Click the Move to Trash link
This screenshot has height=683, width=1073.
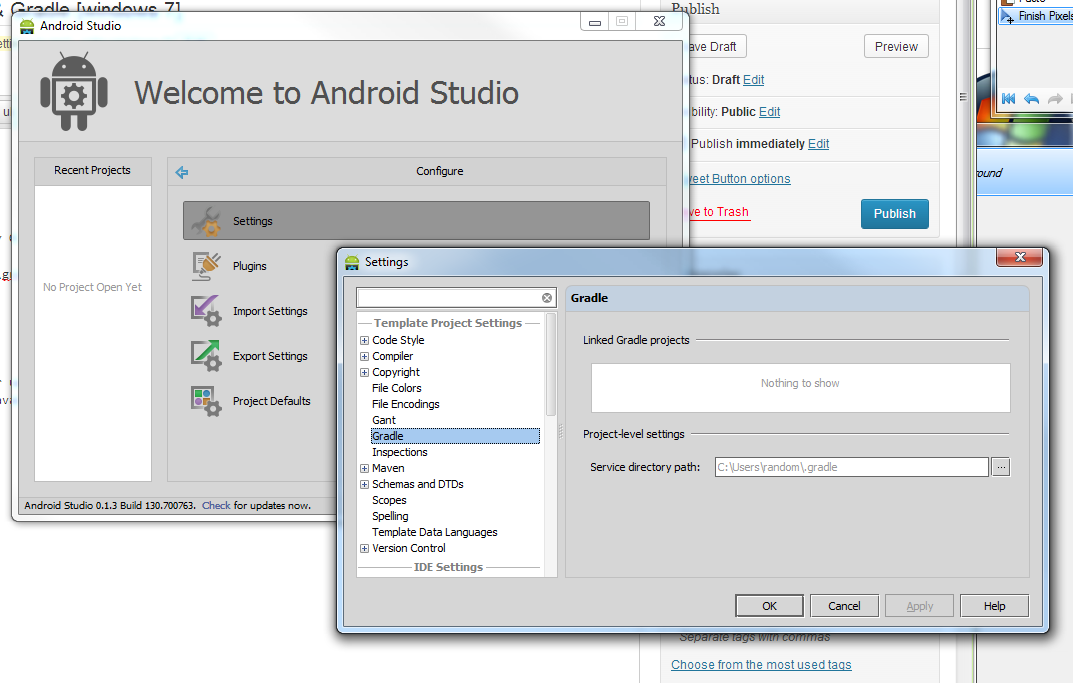point(719,212)
